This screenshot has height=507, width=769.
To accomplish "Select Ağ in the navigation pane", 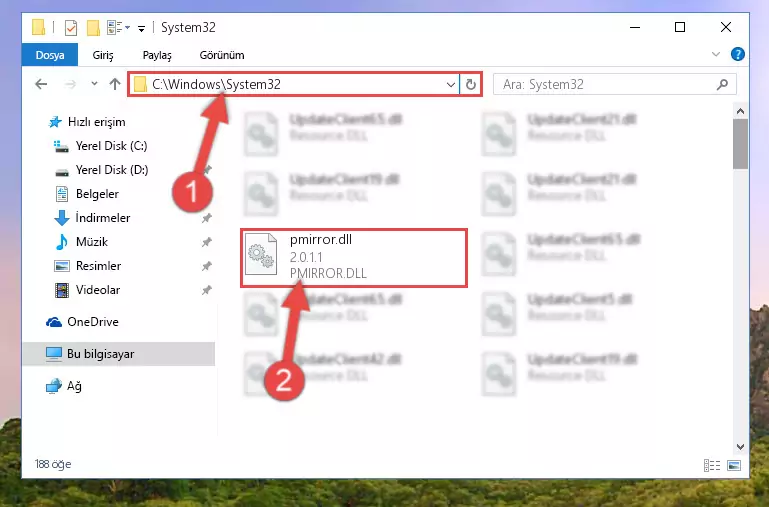I will tap(64, 386).
